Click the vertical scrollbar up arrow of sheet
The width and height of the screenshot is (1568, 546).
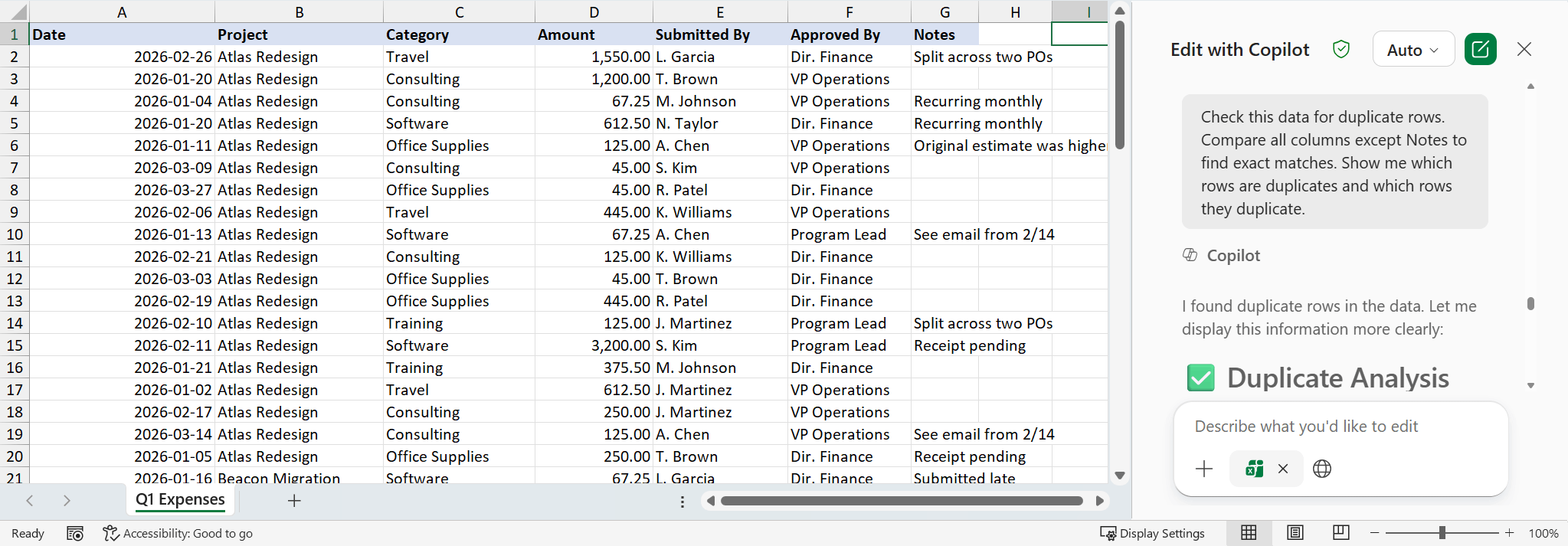point(1120,11)
